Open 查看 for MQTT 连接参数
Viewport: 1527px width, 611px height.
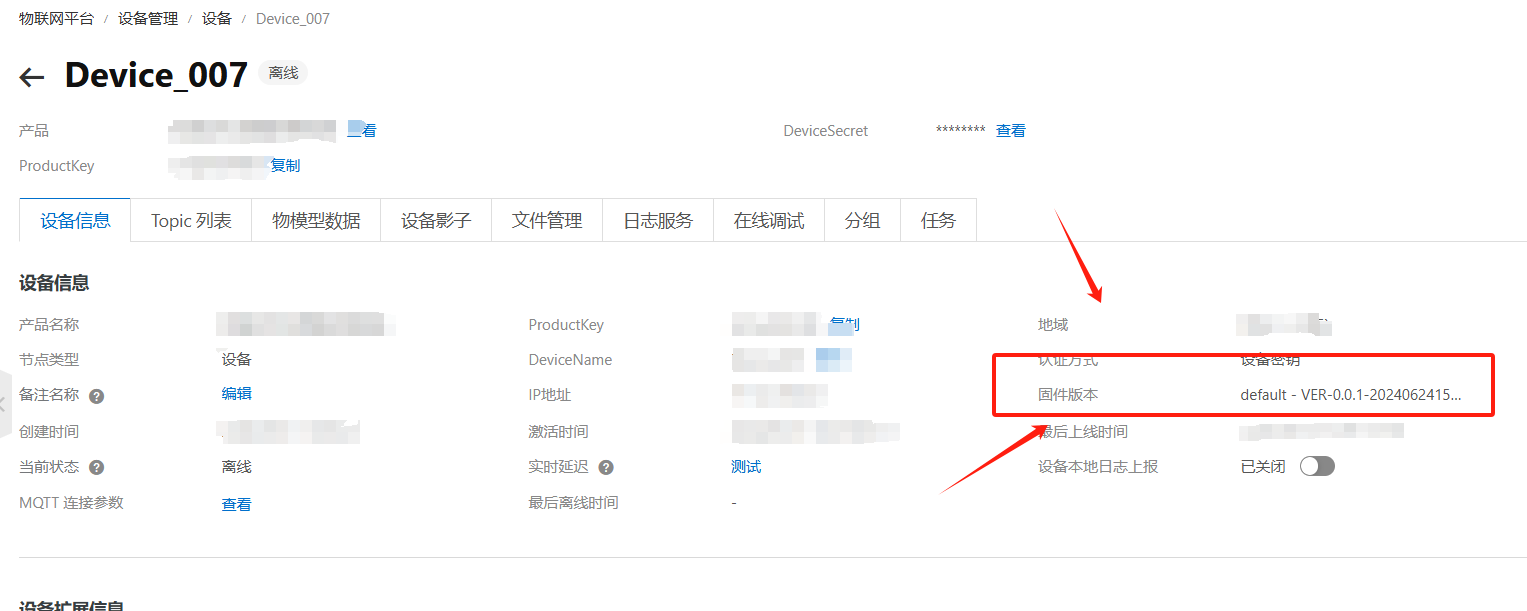(236, 502)
